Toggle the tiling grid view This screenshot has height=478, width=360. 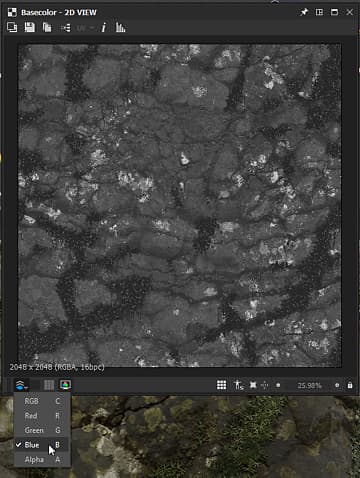pos(222,385)
